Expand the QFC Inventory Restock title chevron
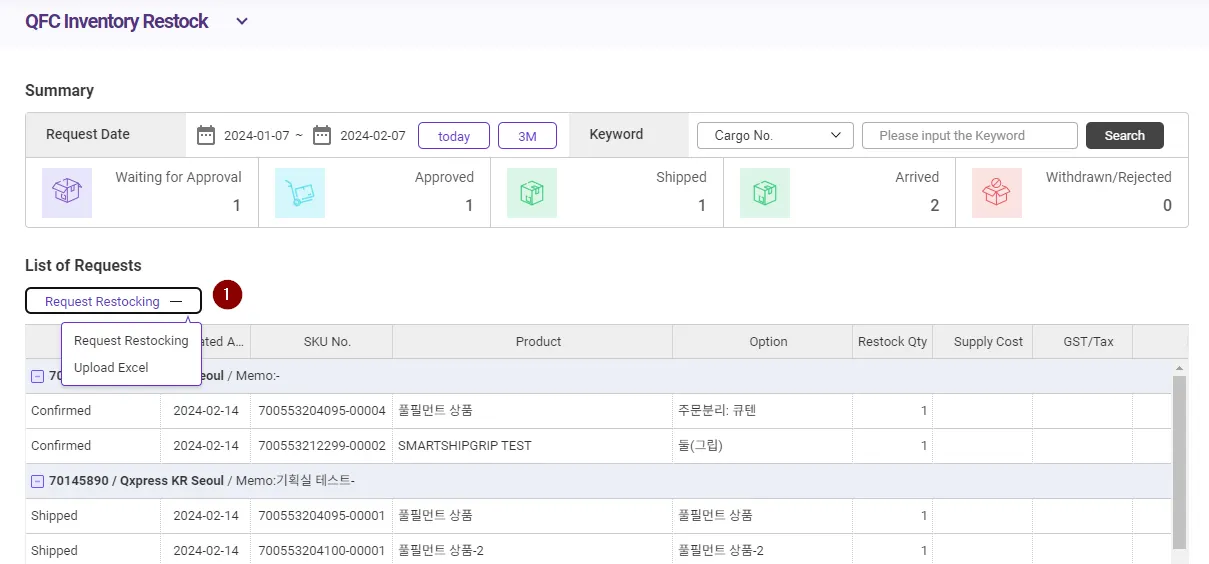1209x564 pixels. pyautogui.click(x=242, y=21)
